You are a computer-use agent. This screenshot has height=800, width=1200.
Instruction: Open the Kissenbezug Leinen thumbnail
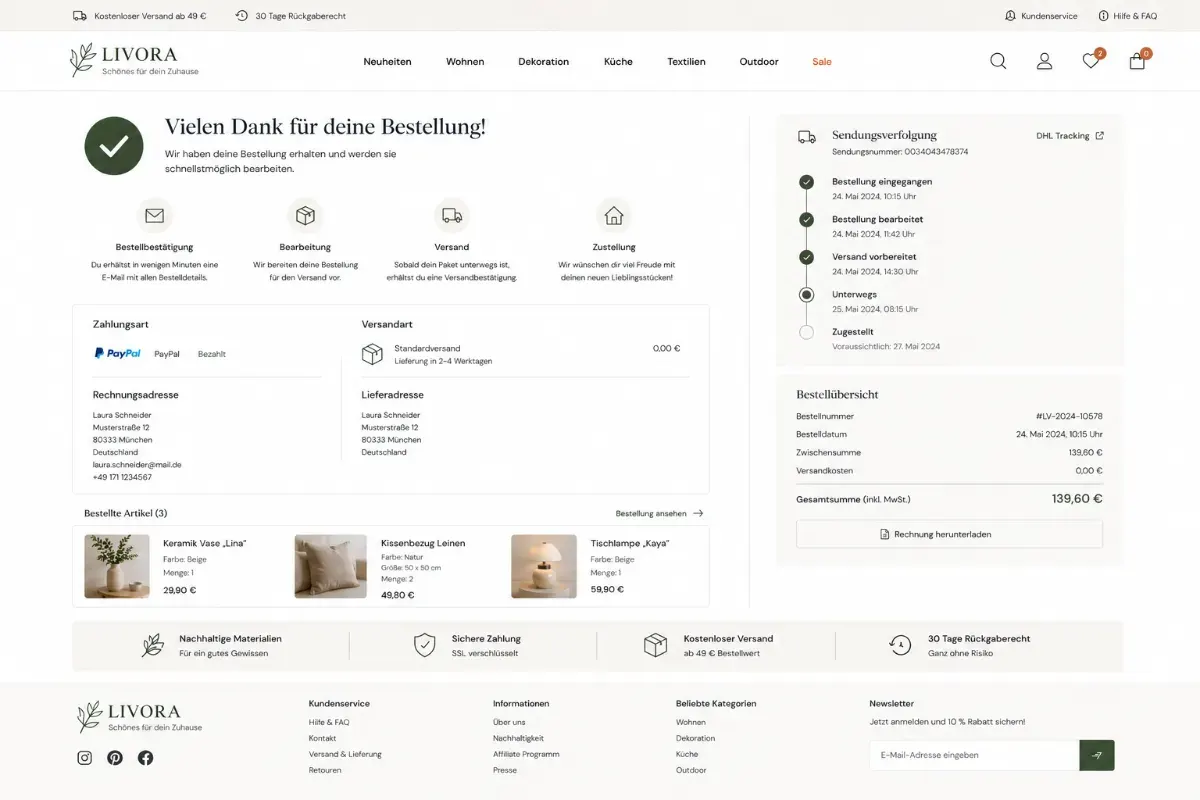point(330,566)
